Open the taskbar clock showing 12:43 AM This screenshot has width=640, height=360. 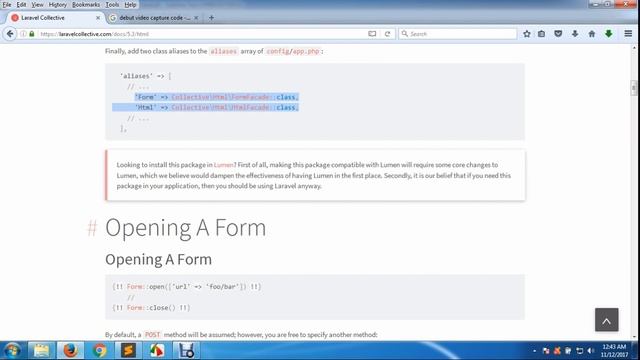614,351
